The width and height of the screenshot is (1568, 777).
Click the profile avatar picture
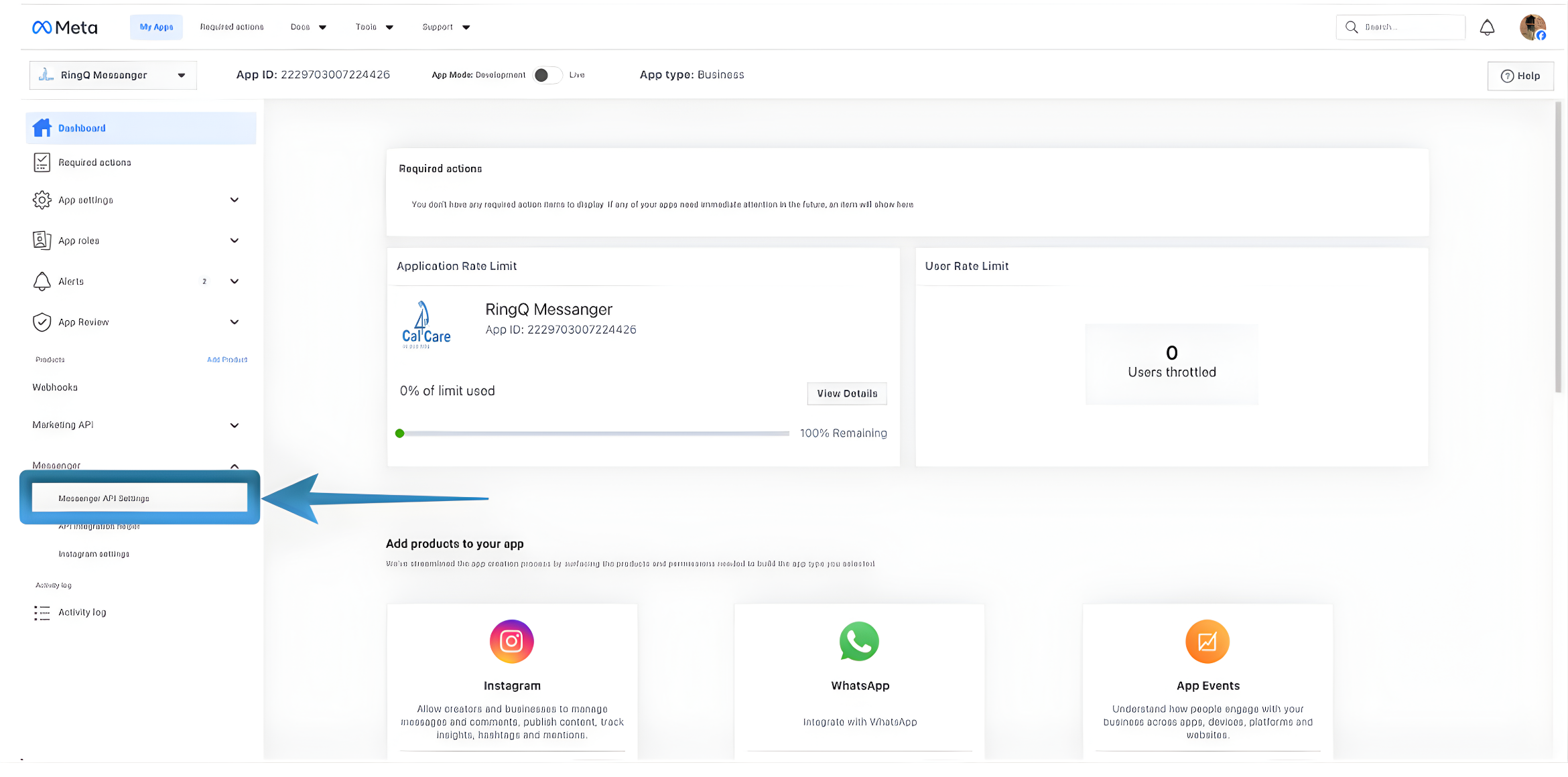coord(1533,27)
